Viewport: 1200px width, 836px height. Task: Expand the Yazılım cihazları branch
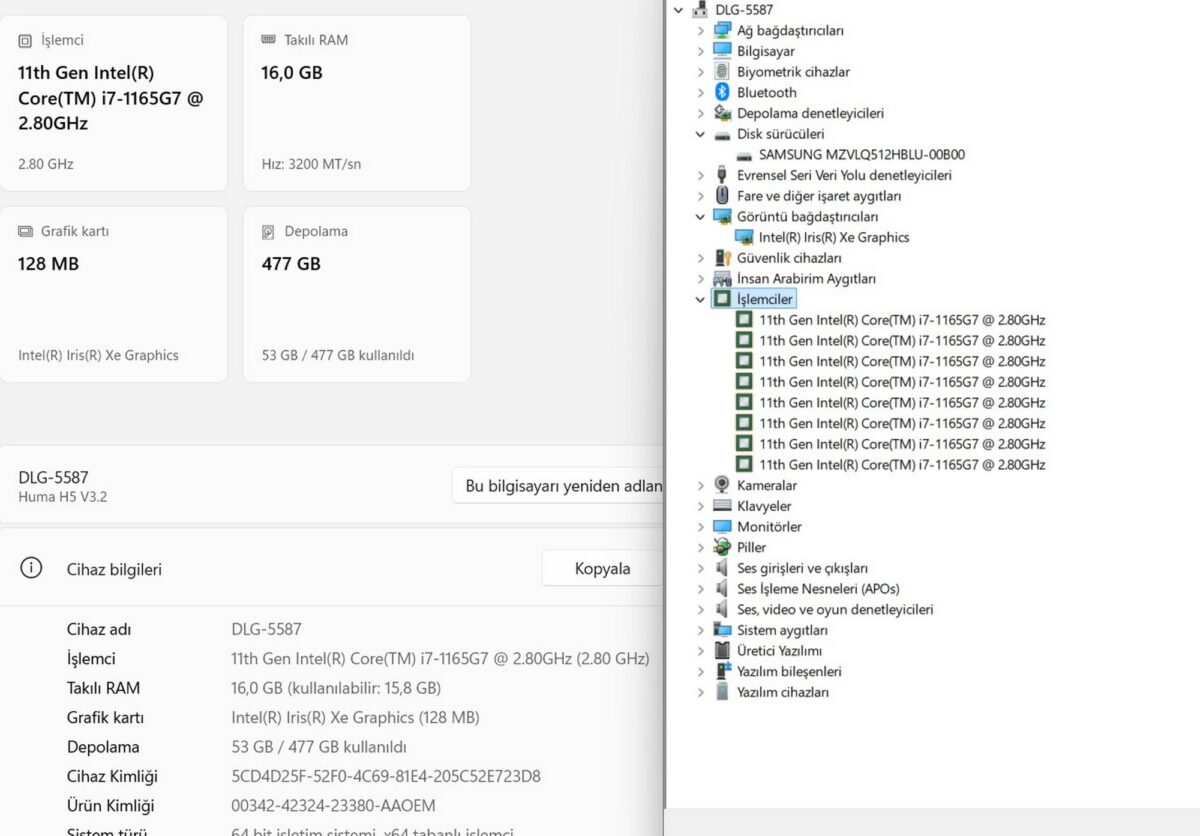pos(701,692)
